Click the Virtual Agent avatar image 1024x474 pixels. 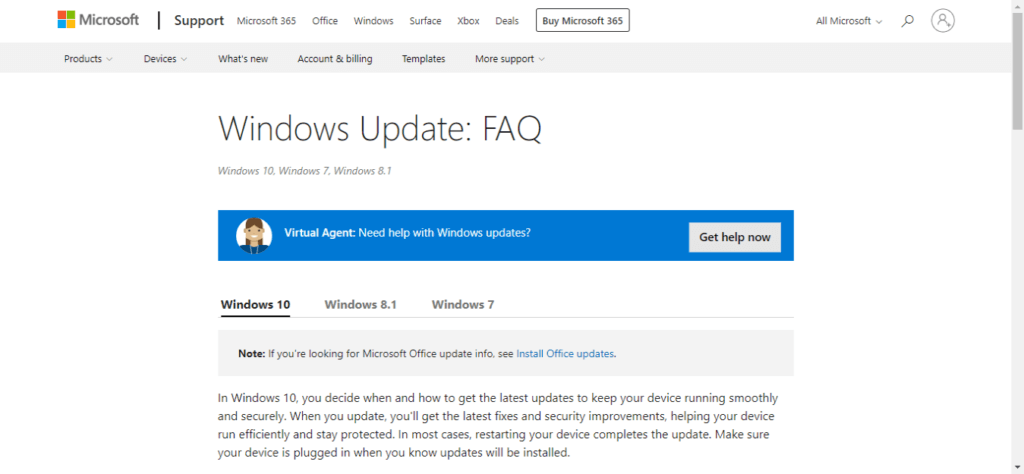click(254, 235)
